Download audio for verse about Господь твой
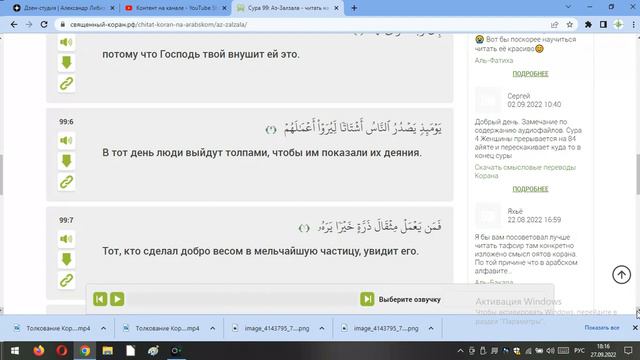640x360 pixels. coord(66,63)
